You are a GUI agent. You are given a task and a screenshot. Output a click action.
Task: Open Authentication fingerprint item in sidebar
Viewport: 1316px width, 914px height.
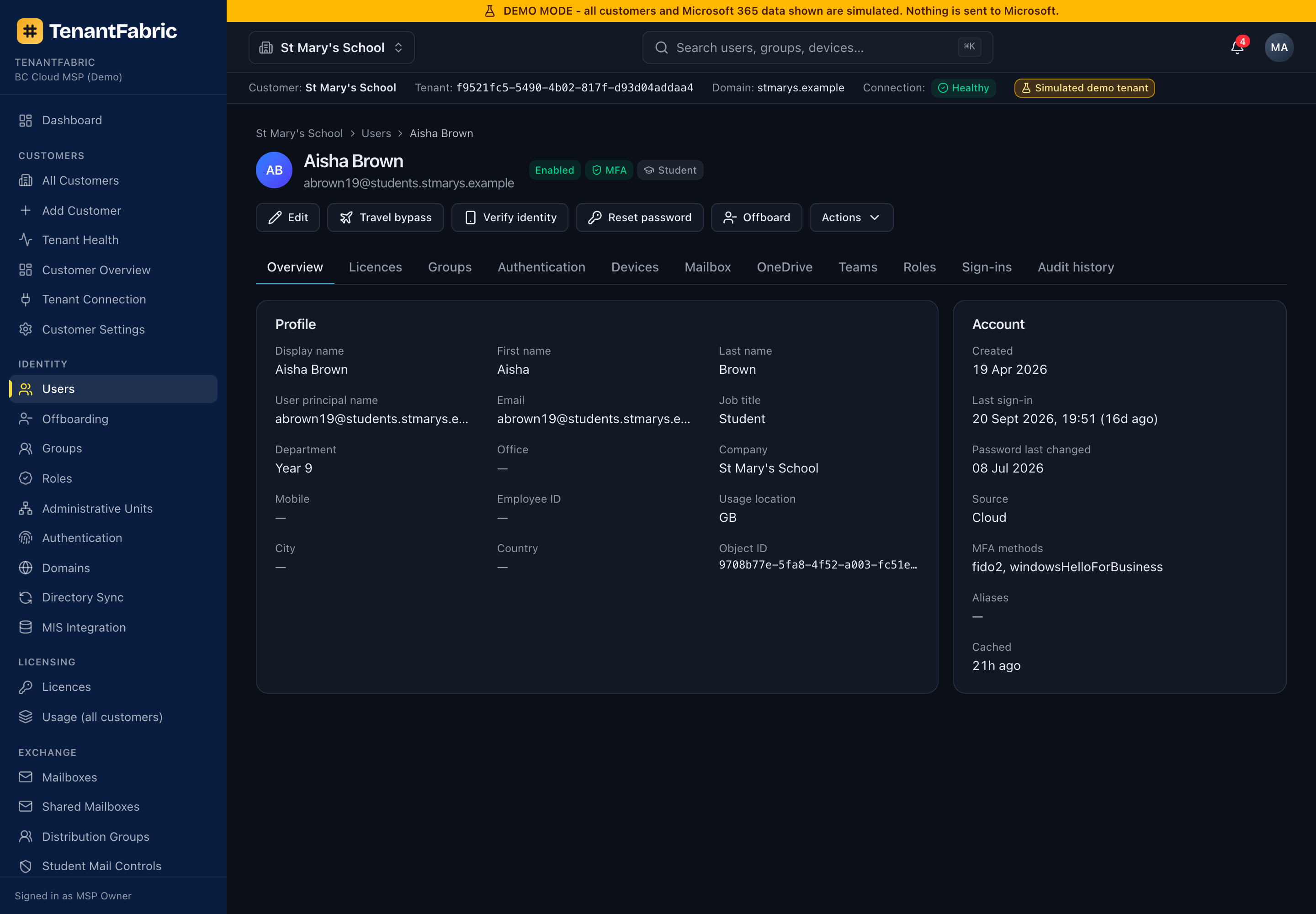(x=113, y=538)
